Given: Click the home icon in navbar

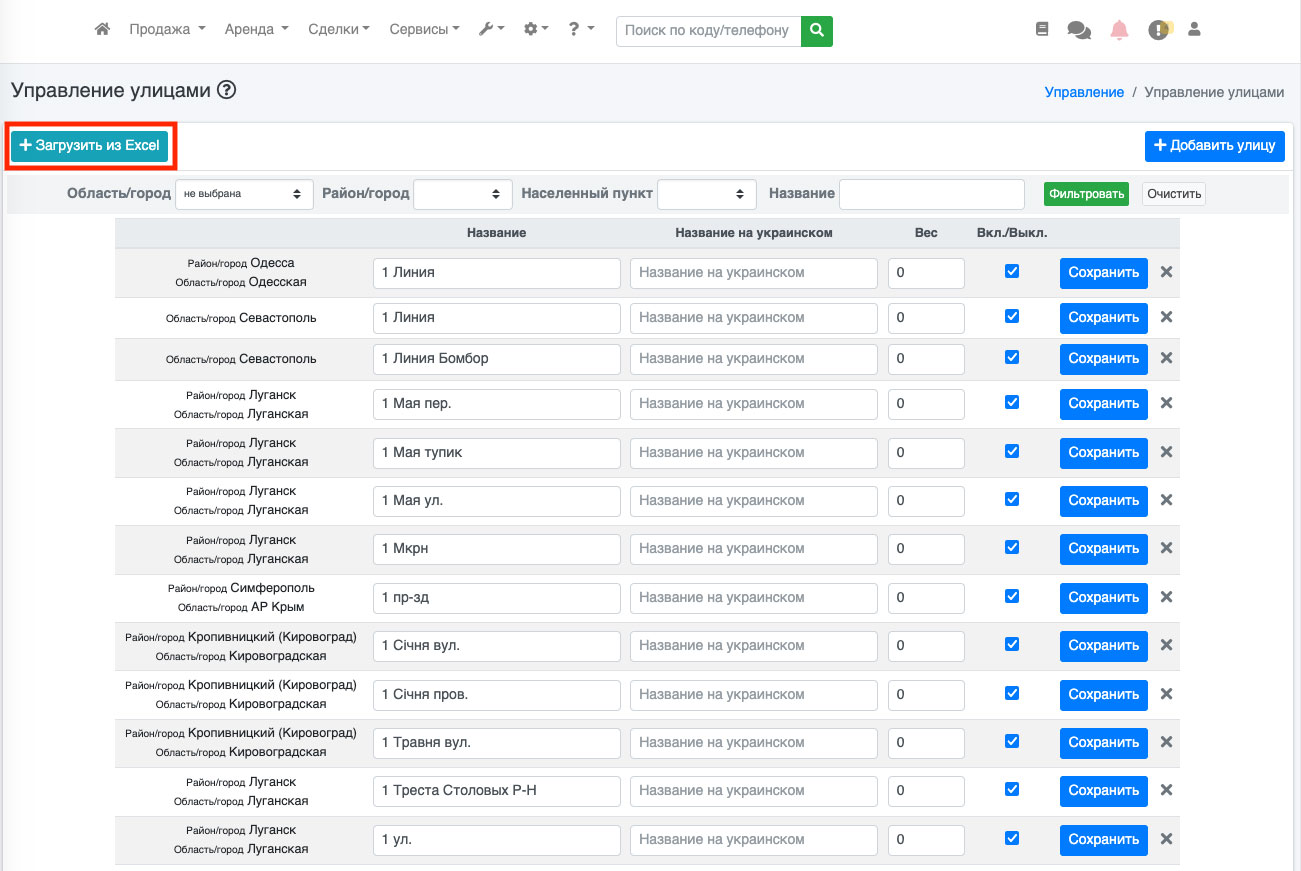Looking at the screenshot, I should pos(101,30).
